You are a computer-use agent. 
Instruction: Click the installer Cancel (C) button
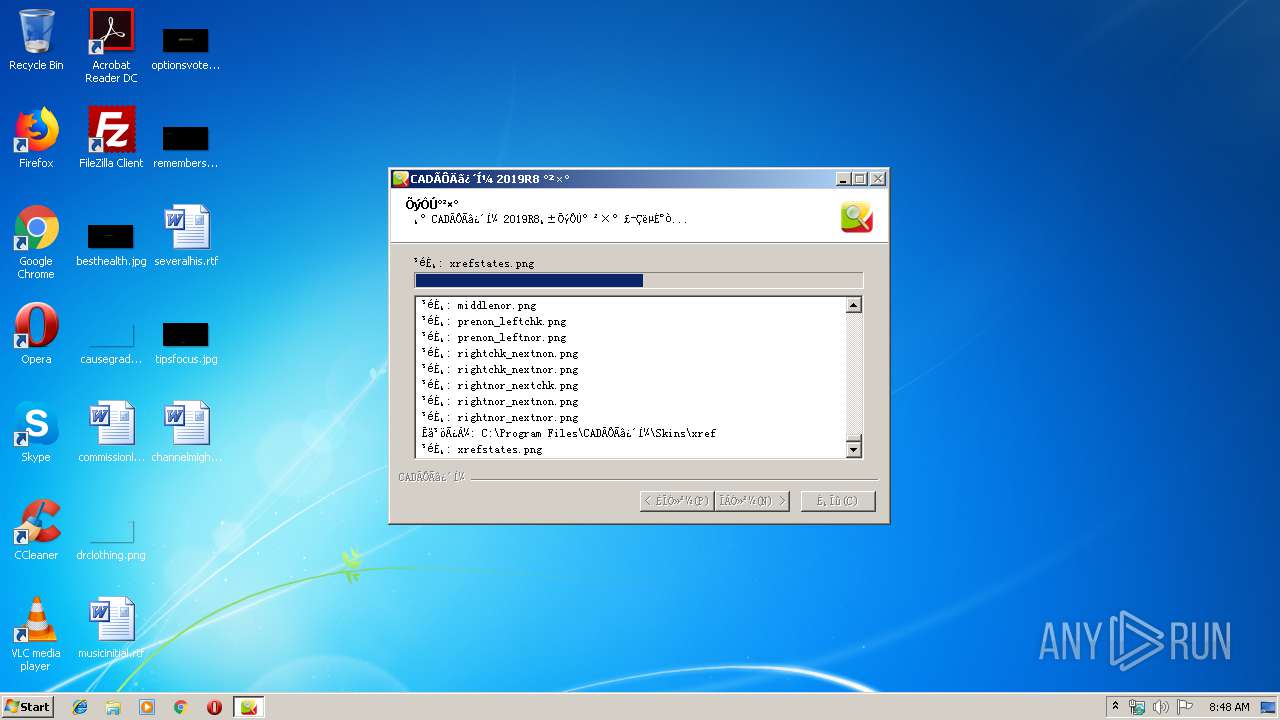click(x=838, y=501)
